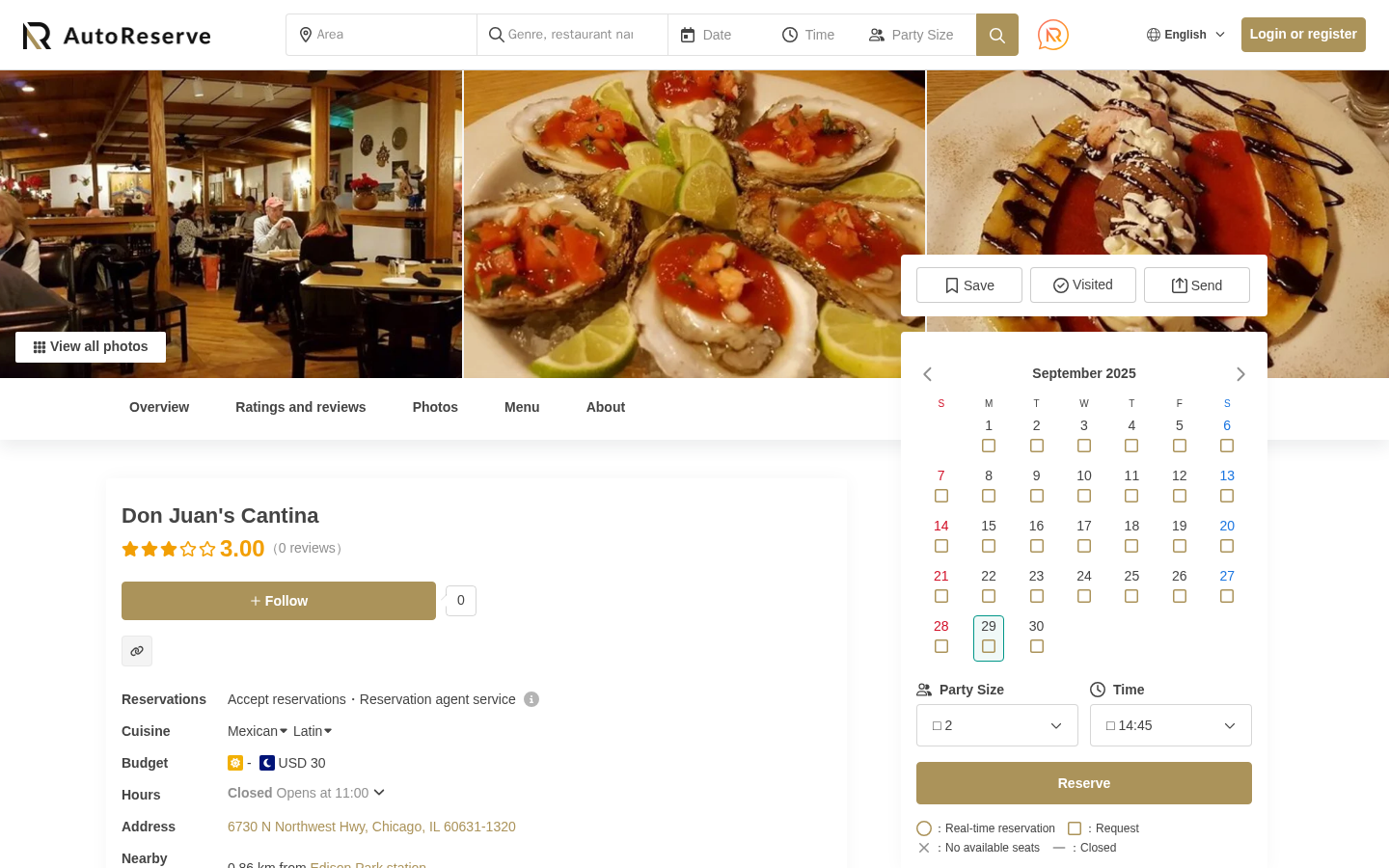Open the Menu tab
The height and width of the screenshot is (868, 1389).
coord(522,407)
